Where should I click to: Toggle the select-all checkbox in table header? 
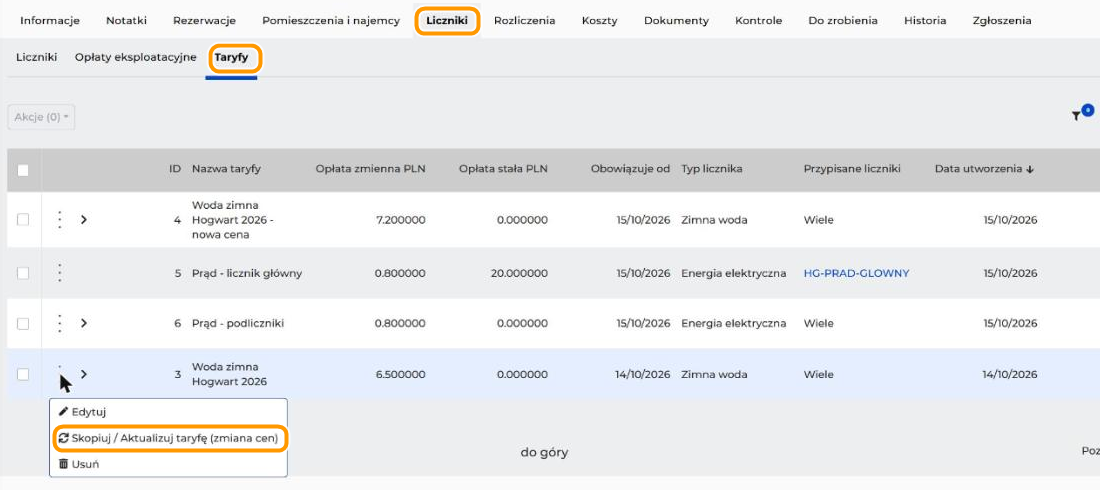click(22, 170)
